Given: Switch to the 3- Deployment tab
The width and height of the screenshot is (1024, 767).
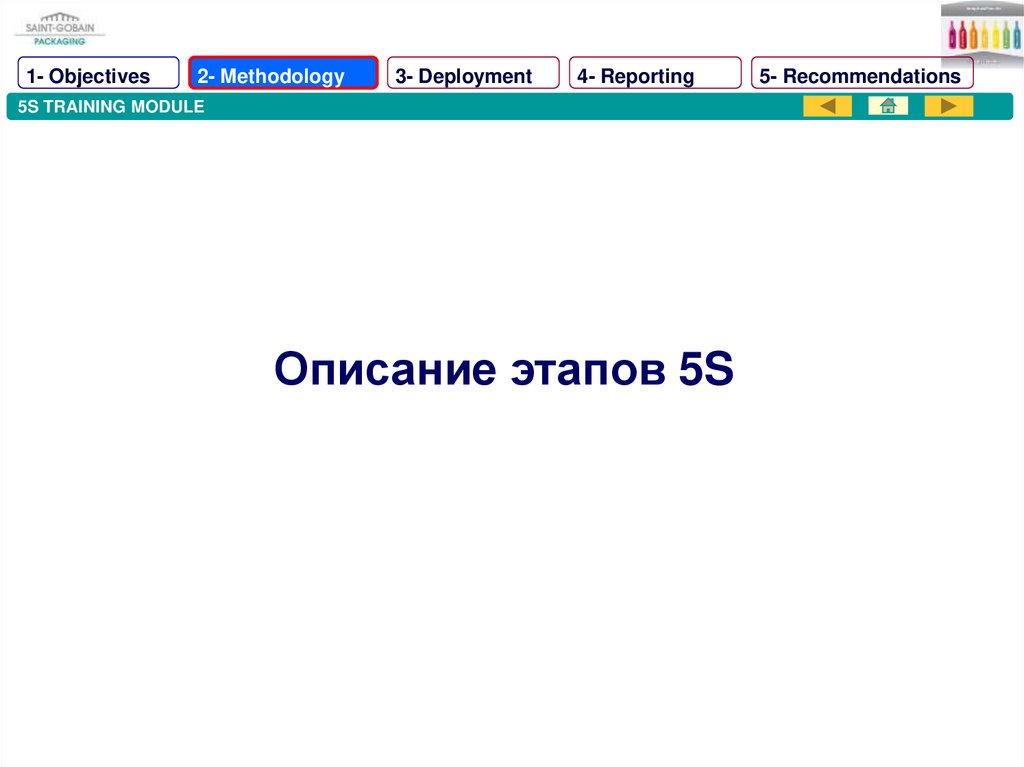Looking at the screenshot, I should (x=473, y=75).
